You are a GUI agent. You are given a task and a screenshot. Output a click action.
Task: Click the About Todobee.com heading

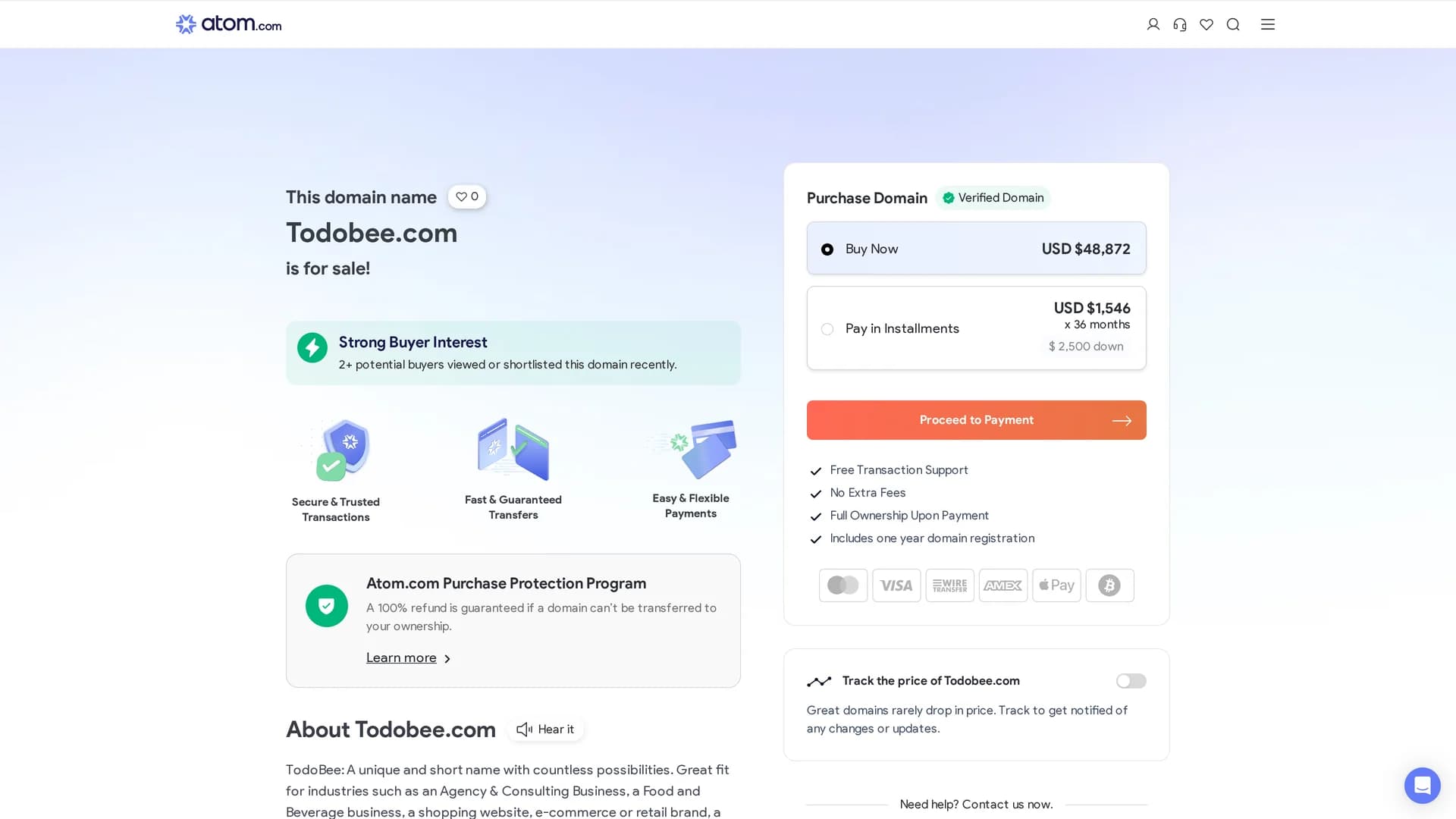click(391, 730)
